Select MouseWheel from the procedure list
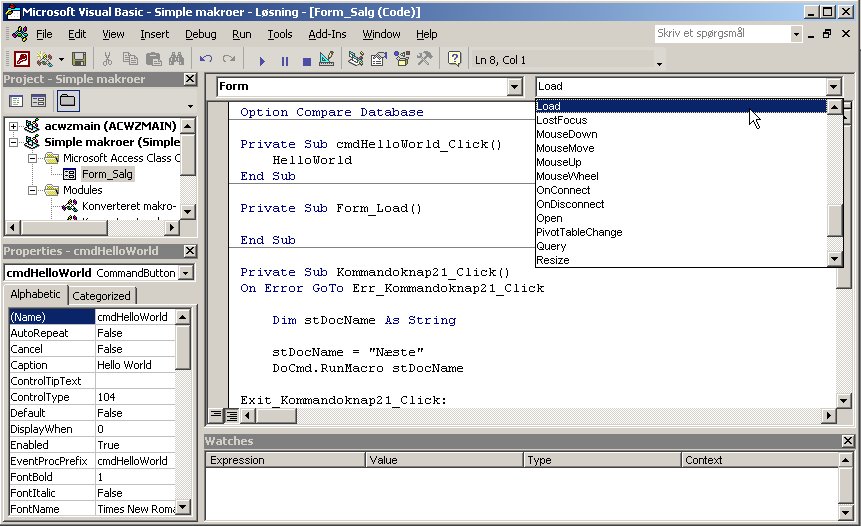Image resolution: width=861 pixels, height=526 pixels. pos(567,176)
